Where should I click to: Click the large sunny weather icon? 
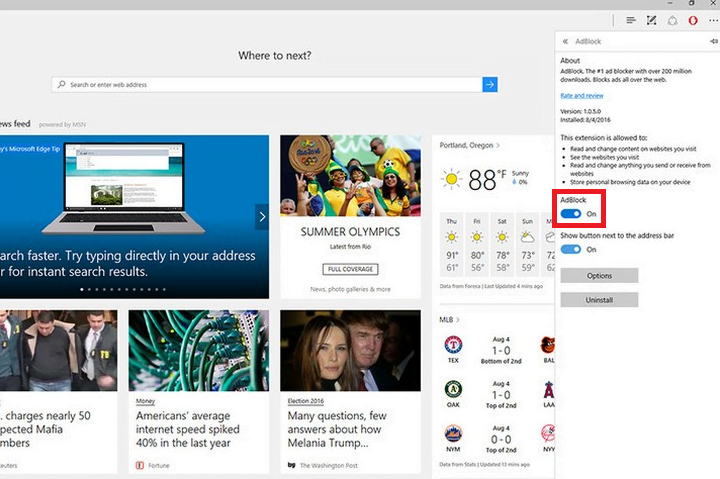451,179
